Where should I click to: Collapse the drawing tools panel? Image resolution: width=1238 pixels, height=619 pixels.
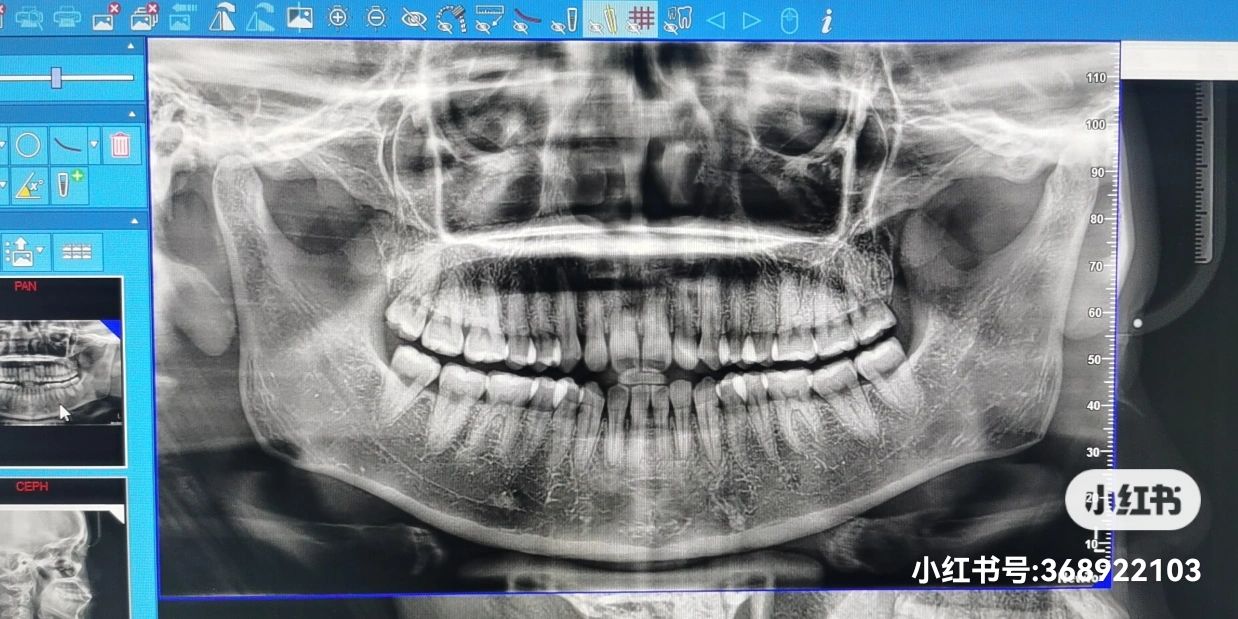pyautogui.click(x=132, y=115)
